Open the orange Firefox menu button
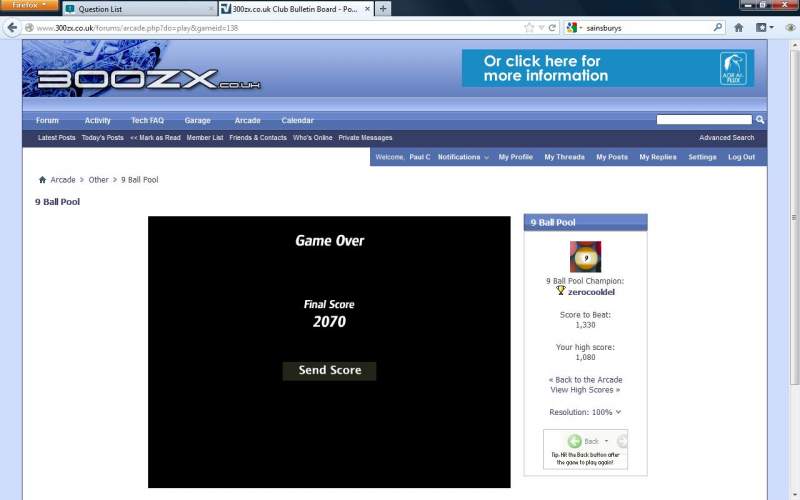The height and width of the screenshot is (500, 800). pos(27,6)
